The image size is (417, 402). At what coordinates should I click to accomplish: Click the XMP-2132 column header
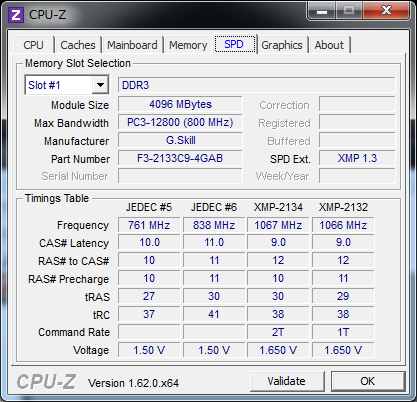click(x=343, y=207)
